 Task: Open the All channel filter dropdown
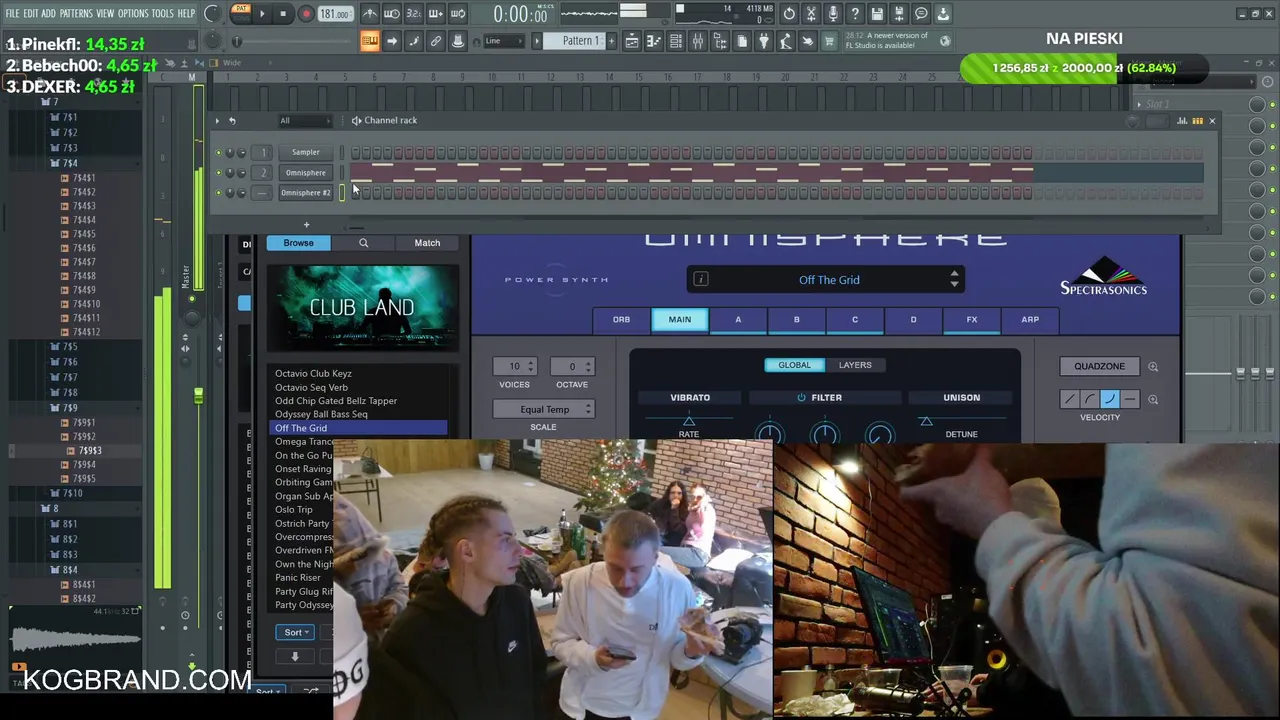(304, 121)
